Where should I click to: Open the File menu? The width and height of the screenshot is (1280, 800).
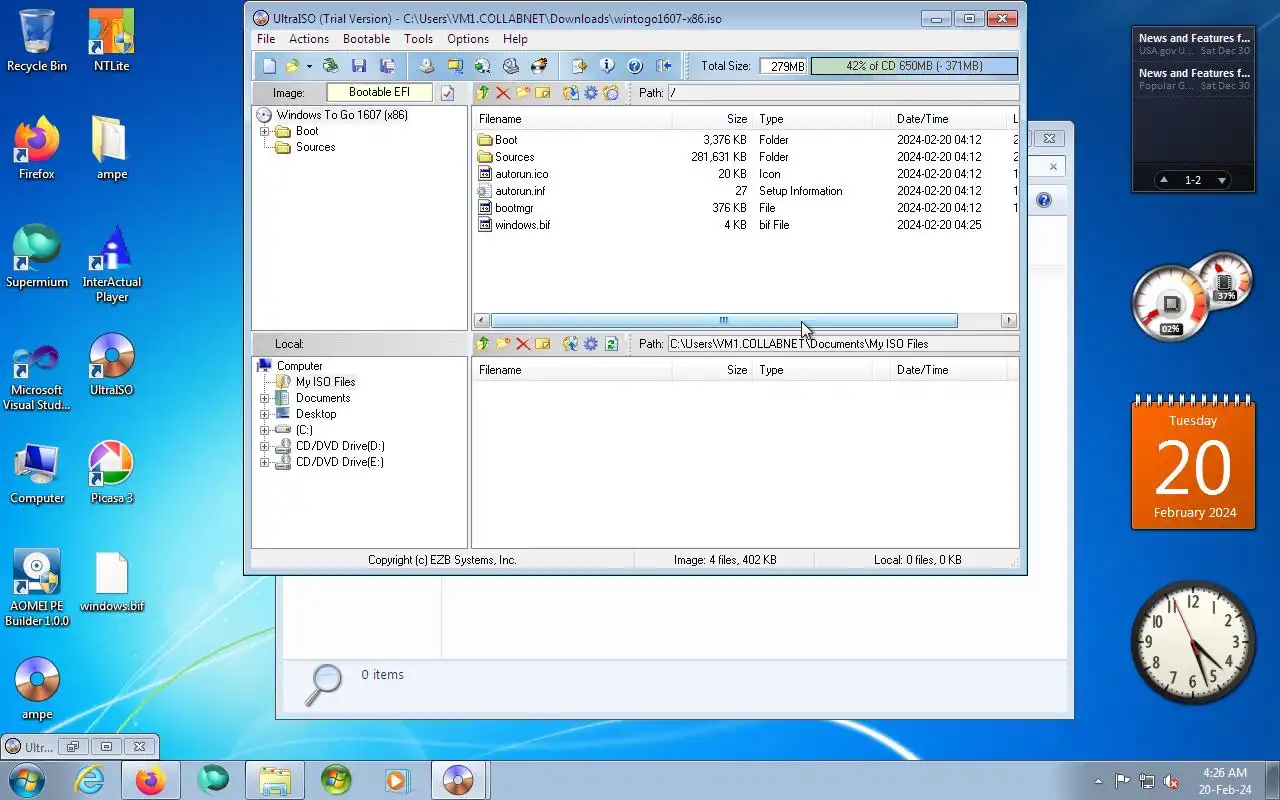(266, 39)
